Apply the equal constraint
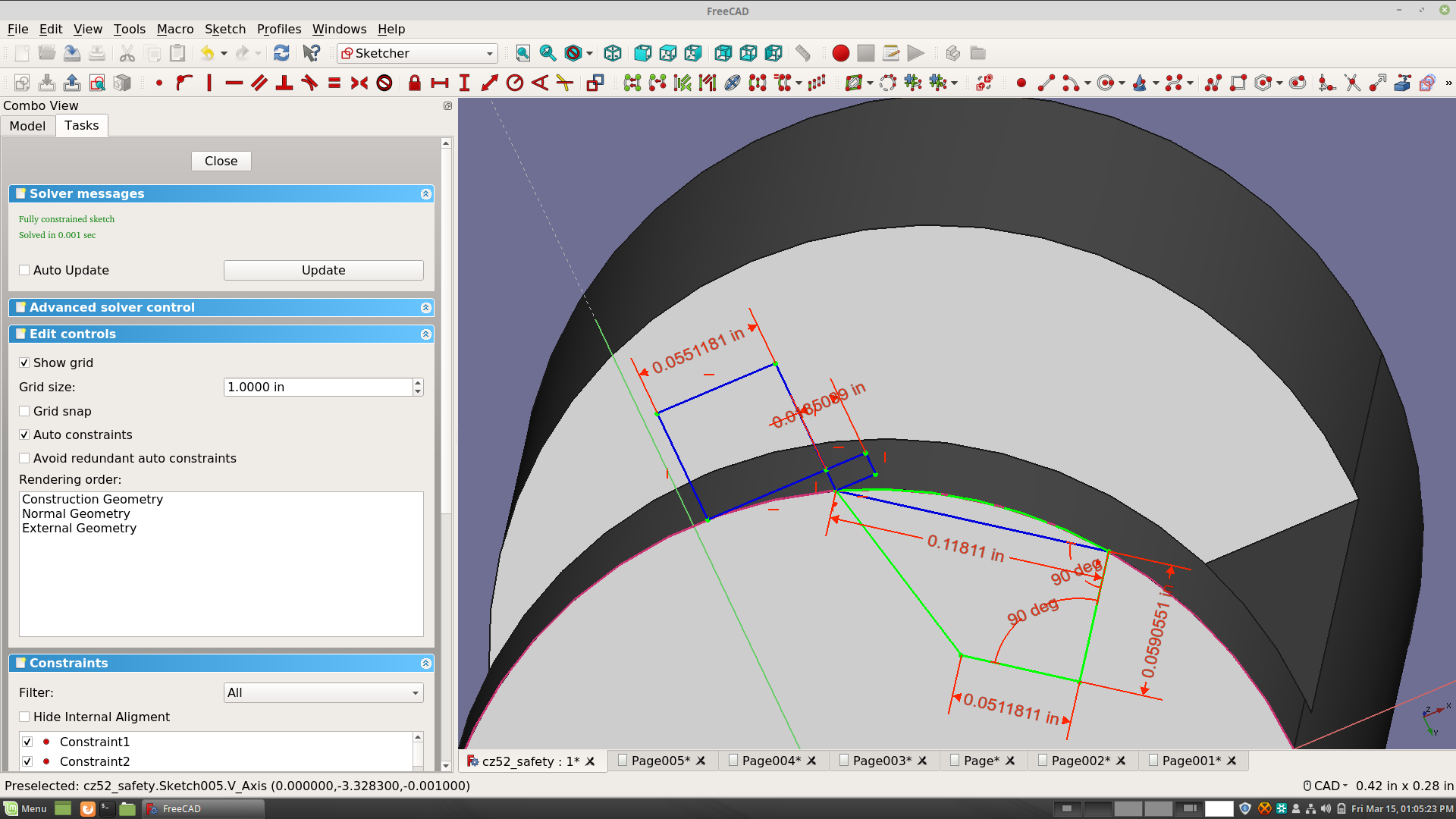 (x=334, y=83)
